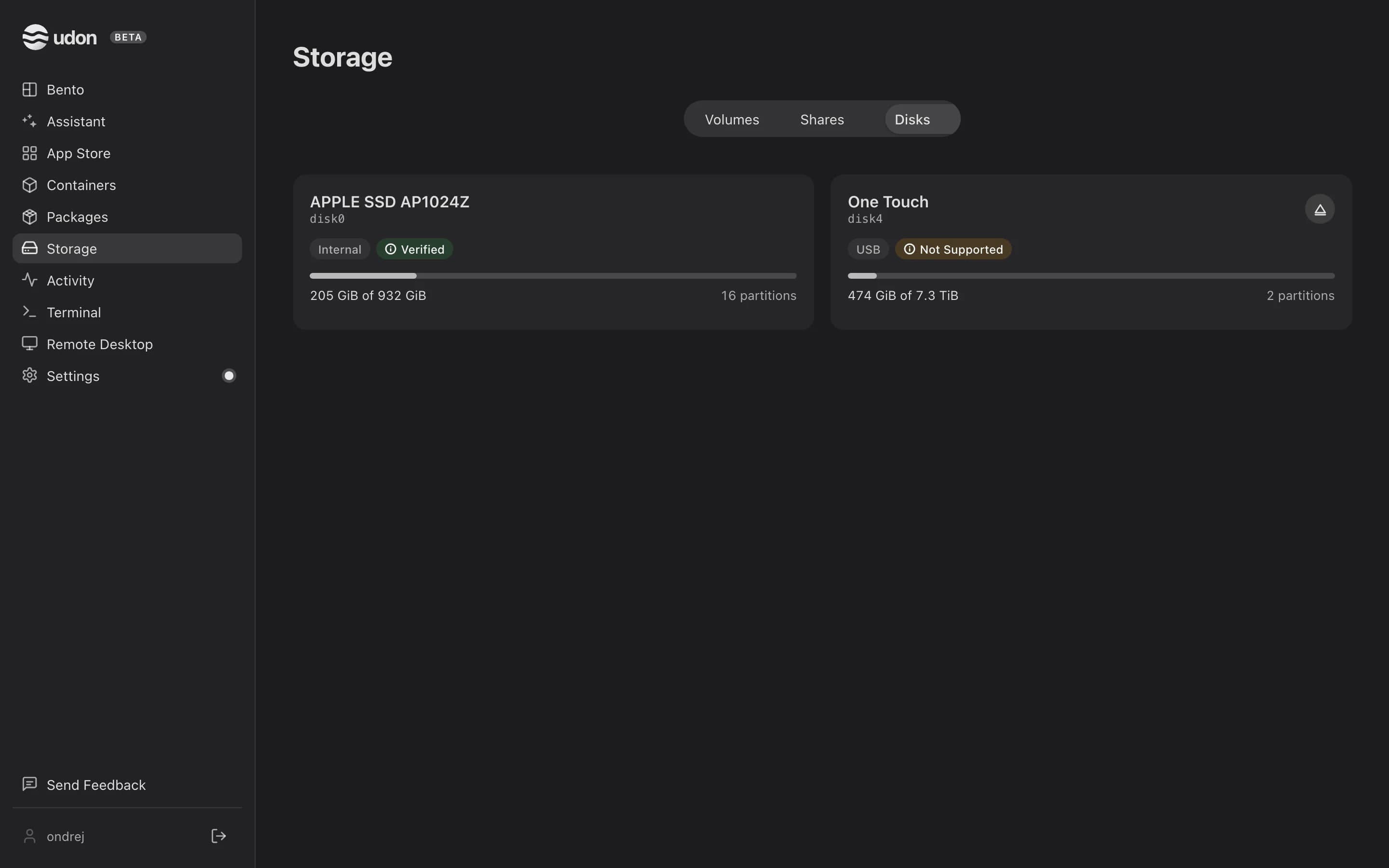Open the App Store grid icon
Viewport: 1389px width, 868px height.
29,153
